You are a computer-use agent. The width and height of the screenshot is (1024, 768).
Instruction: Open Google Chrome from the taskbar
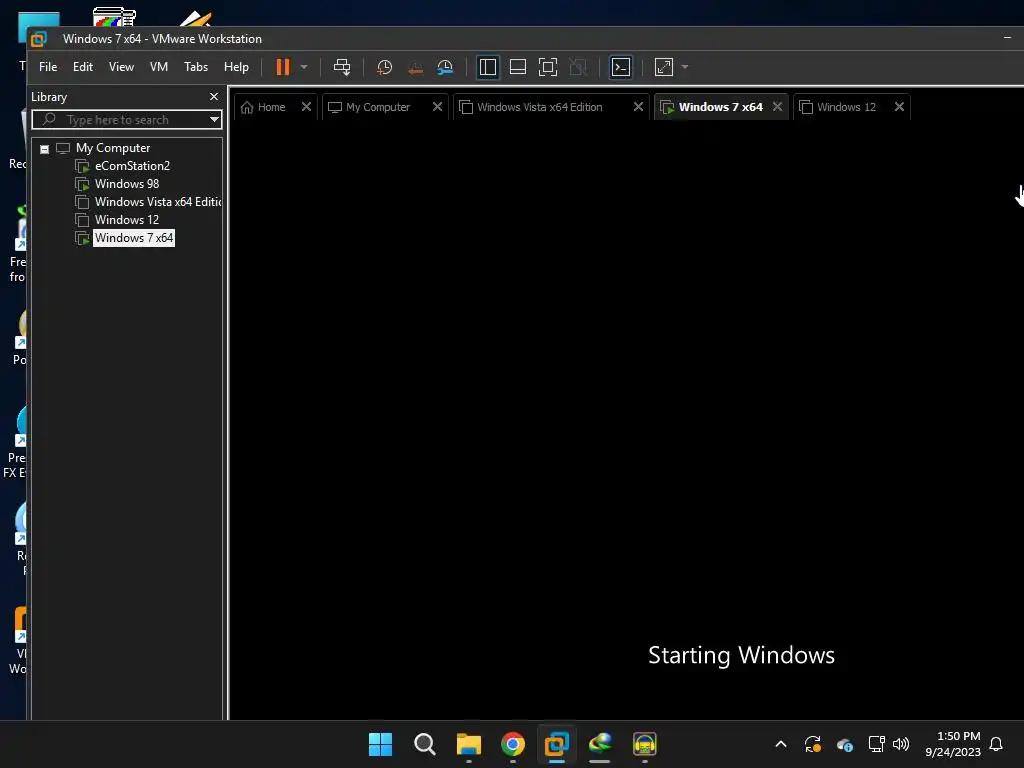pos(513,744)
